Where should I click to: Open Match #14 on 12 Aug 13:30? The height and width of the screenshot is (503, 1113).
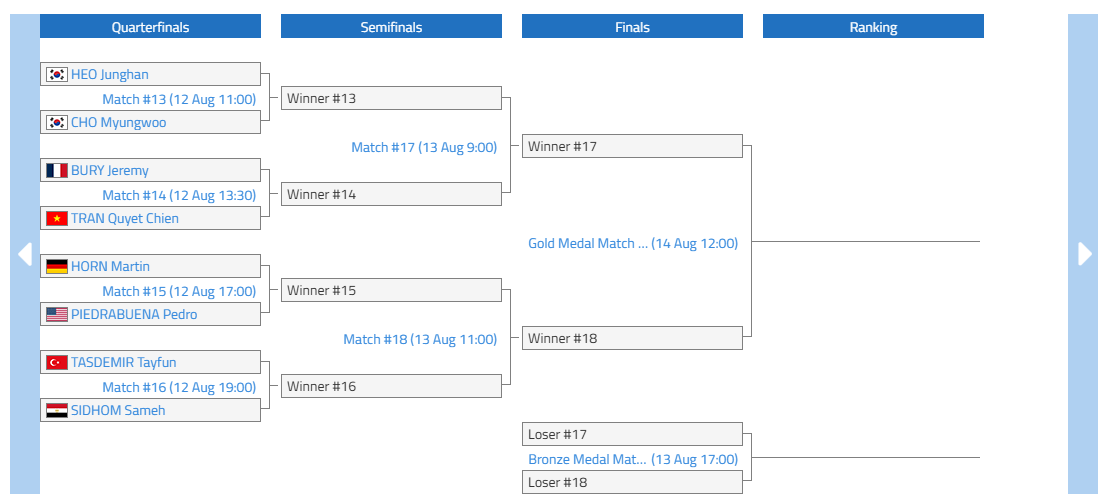click(179, 195)
